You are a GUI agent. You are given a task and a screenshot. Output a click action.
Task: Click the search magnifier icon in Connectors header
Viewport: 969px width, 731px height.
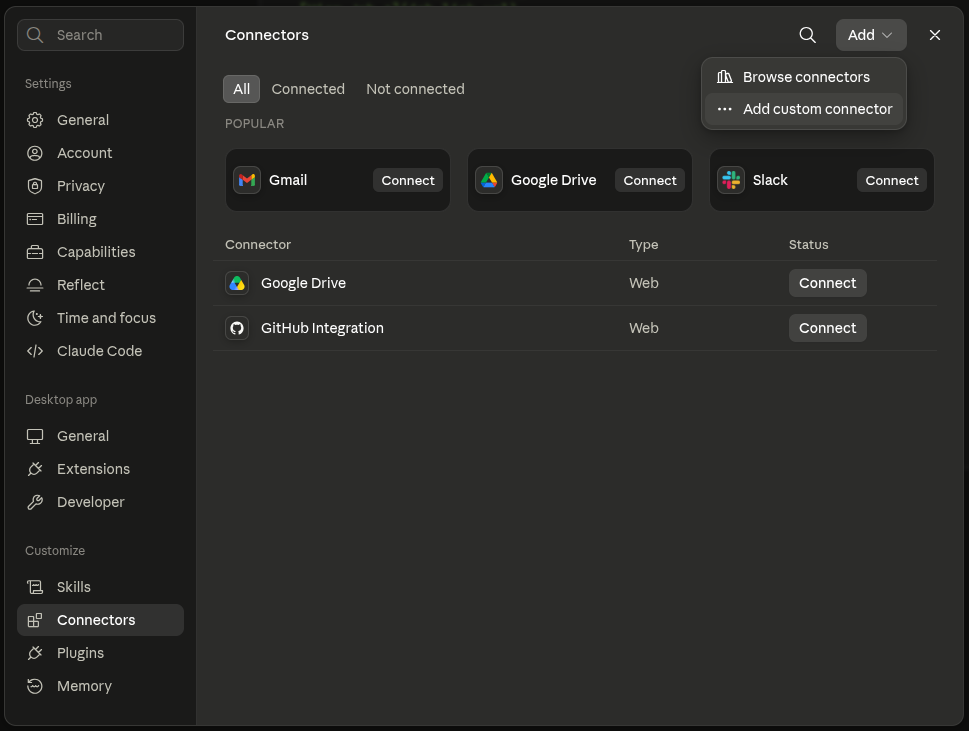click(808, 35)
